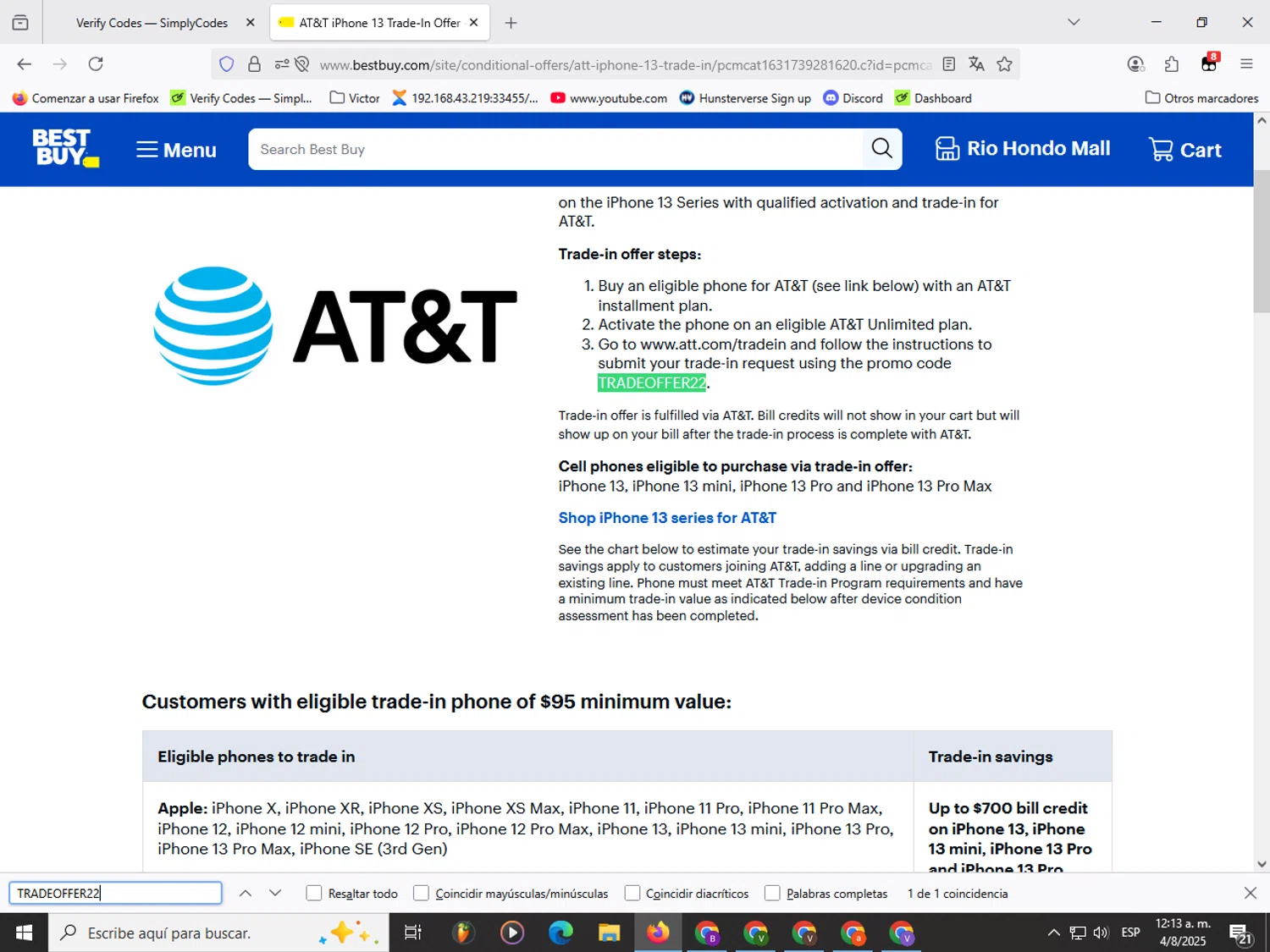
Task: Toggle Resaltar todo checkbox
Action: [x=313, y=893]
